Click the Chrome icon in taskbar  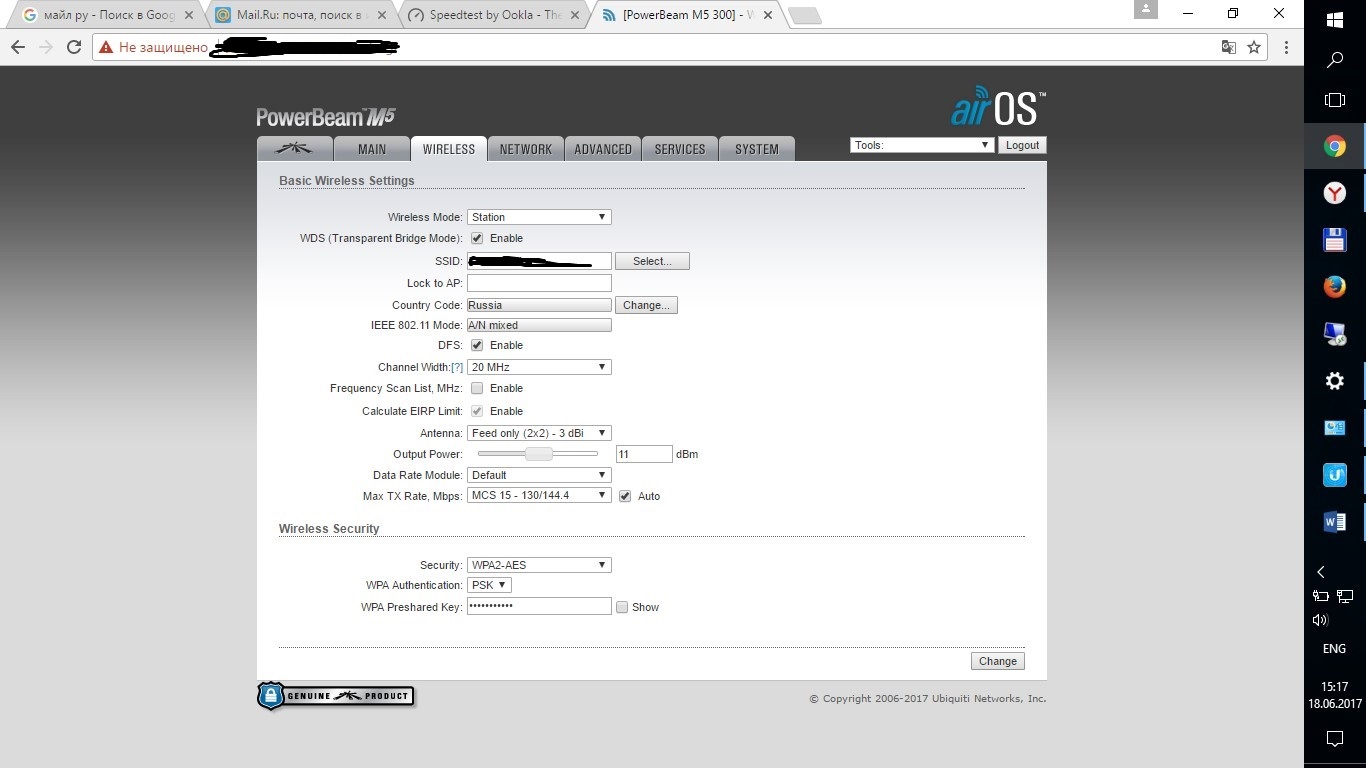[1334, 147]
